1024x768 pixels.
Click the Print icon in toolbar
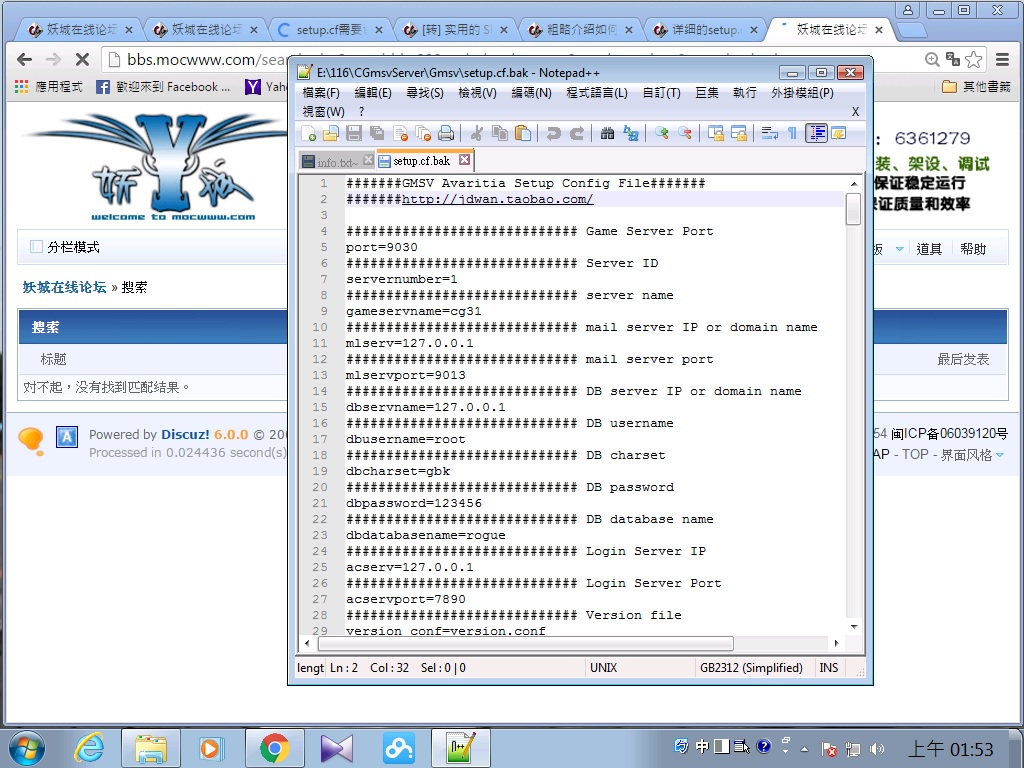click(x=446, y=133)
